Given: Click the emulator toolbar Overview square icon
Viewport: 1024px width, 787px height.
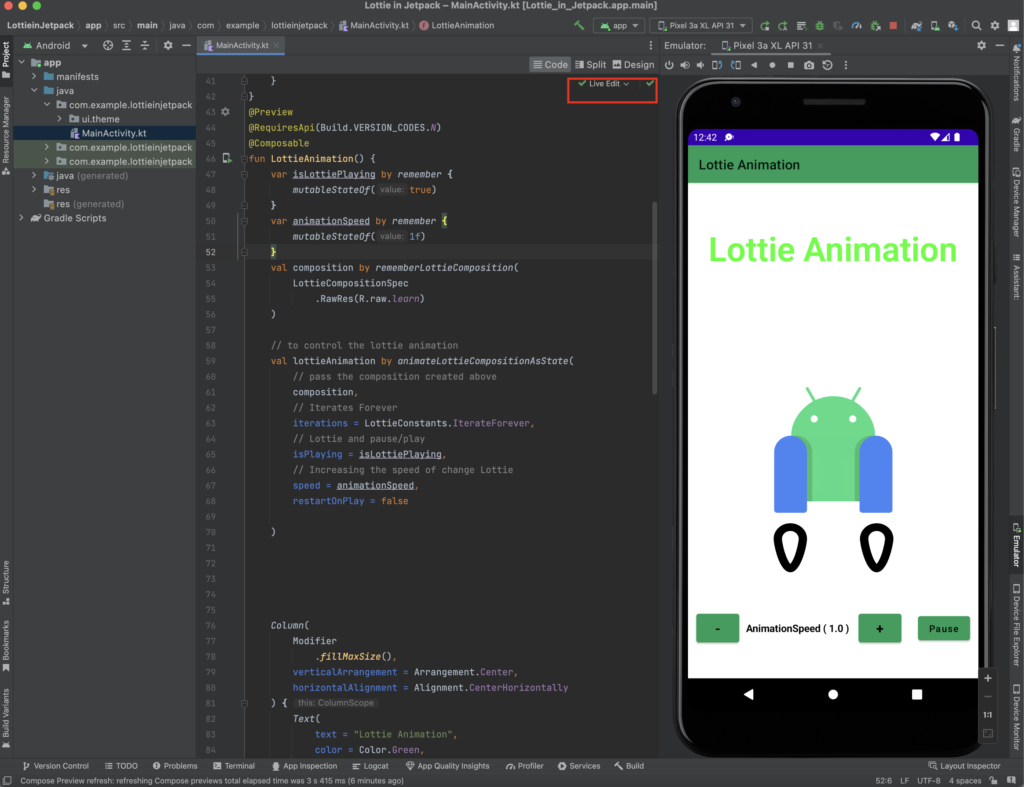Looking at the screenshot, I should click(x=791, y=65).
